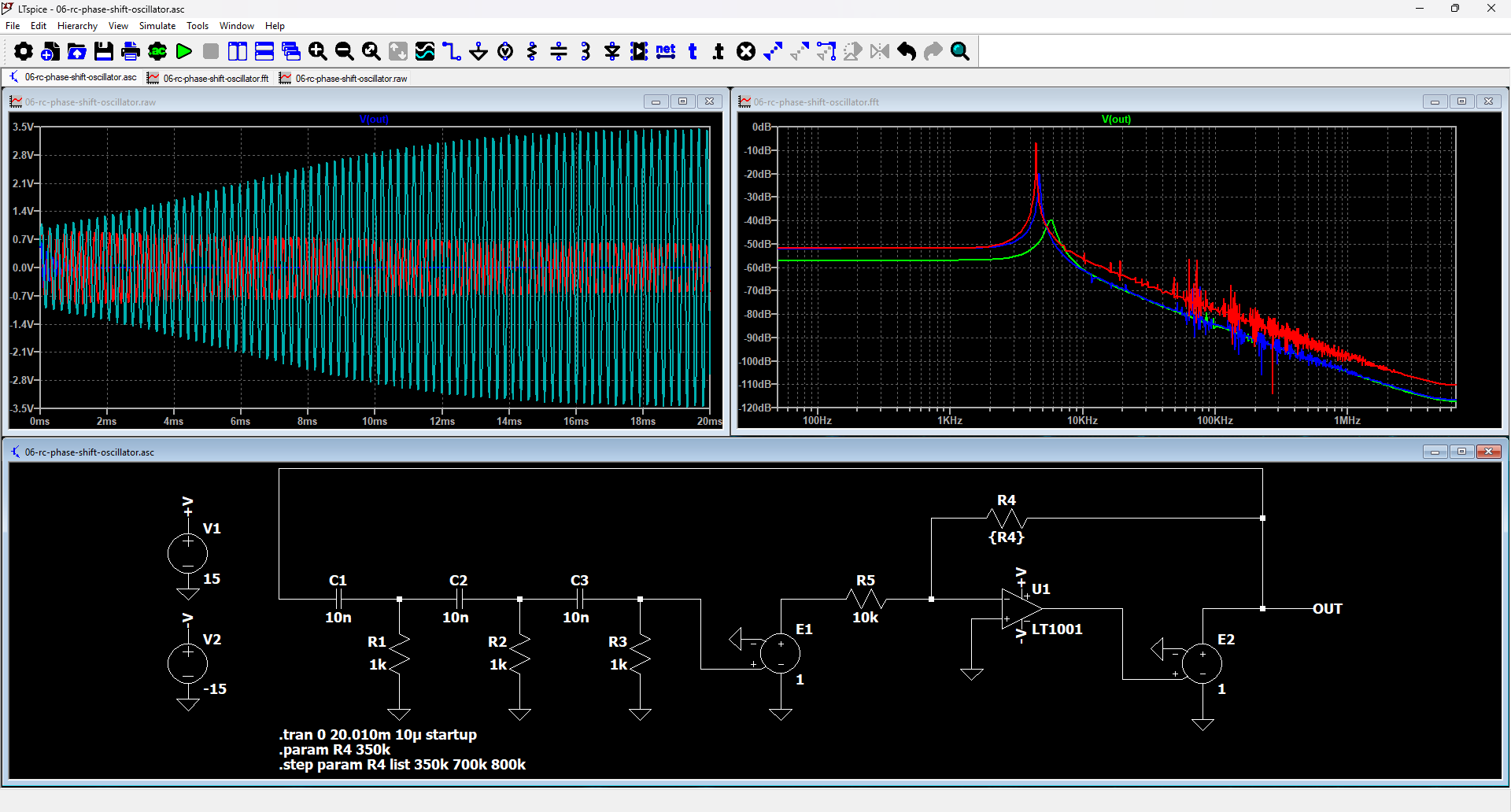Viewport: 1511px width, 812px height.
Task: Open the settings gear in the toolbar
Action: pos(24,52)
